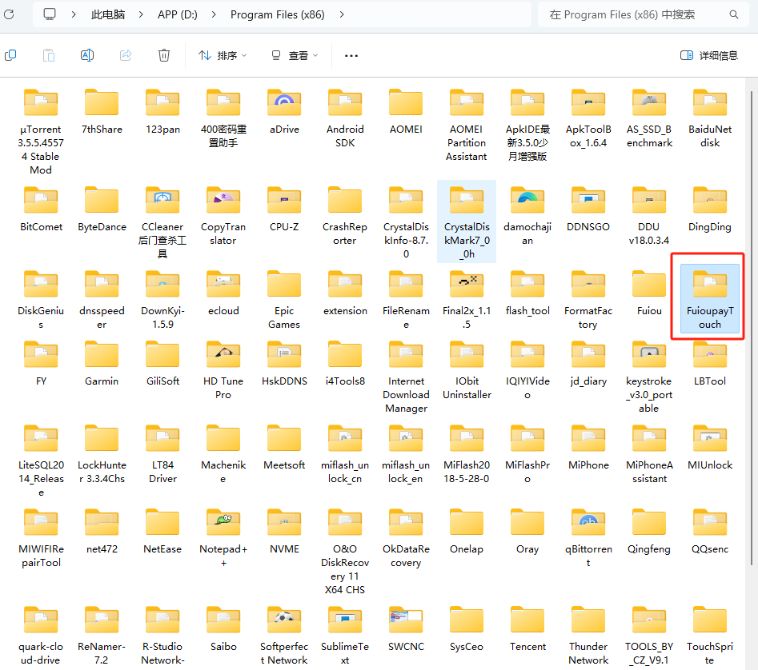Select the O&O DiskRecovery 11 folder
Screen dimensions: 758x670
click(345, 551)
